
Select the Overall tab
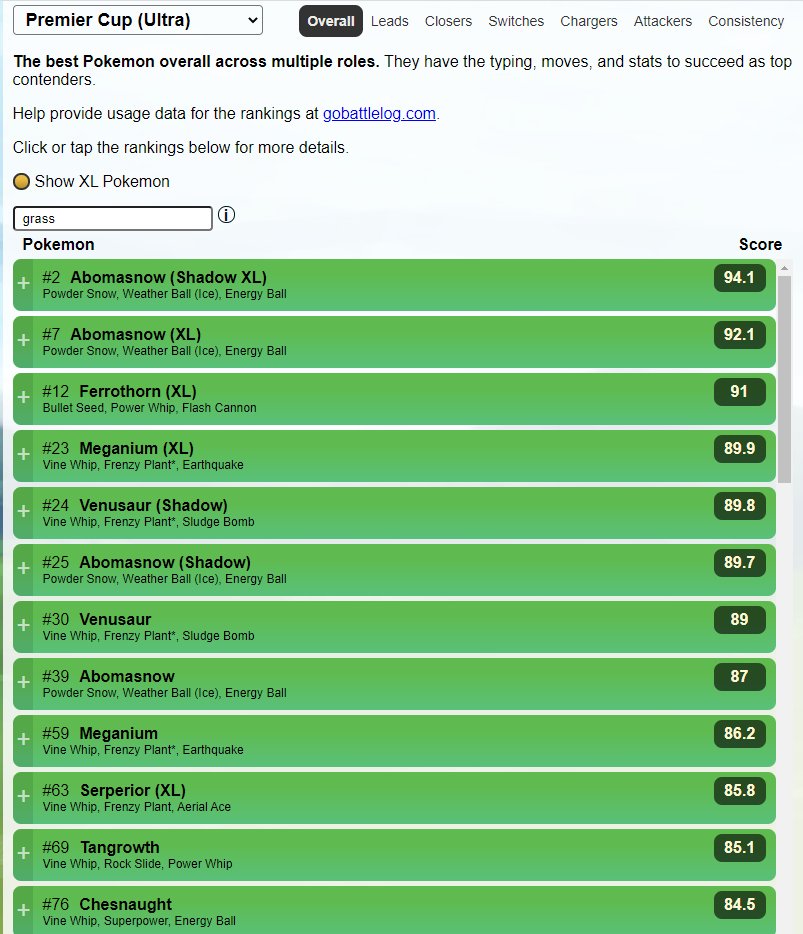331,21
